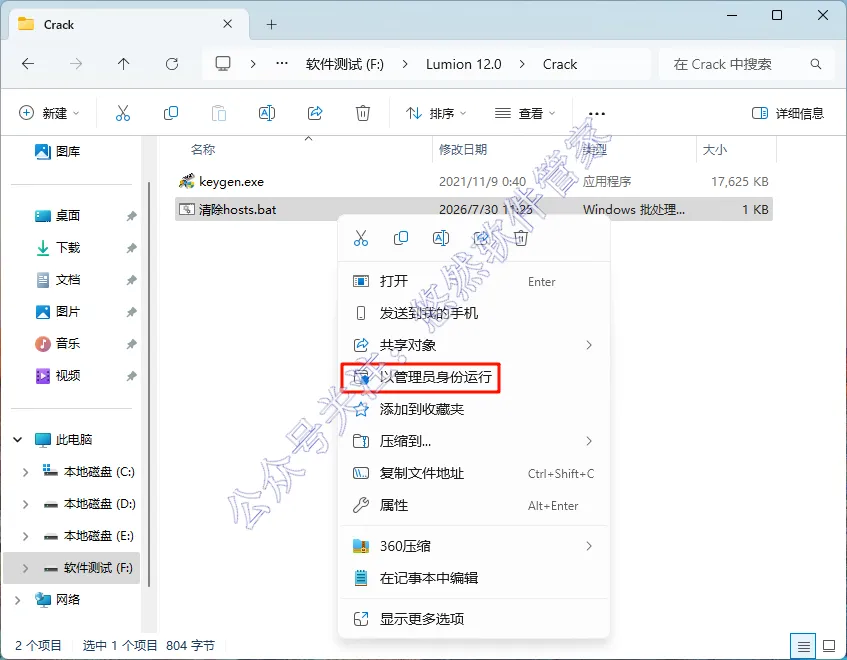This screenshot has height=660, width=847.
Task: Click the PC monitor icon in address bar
Action: coord(223,64)
